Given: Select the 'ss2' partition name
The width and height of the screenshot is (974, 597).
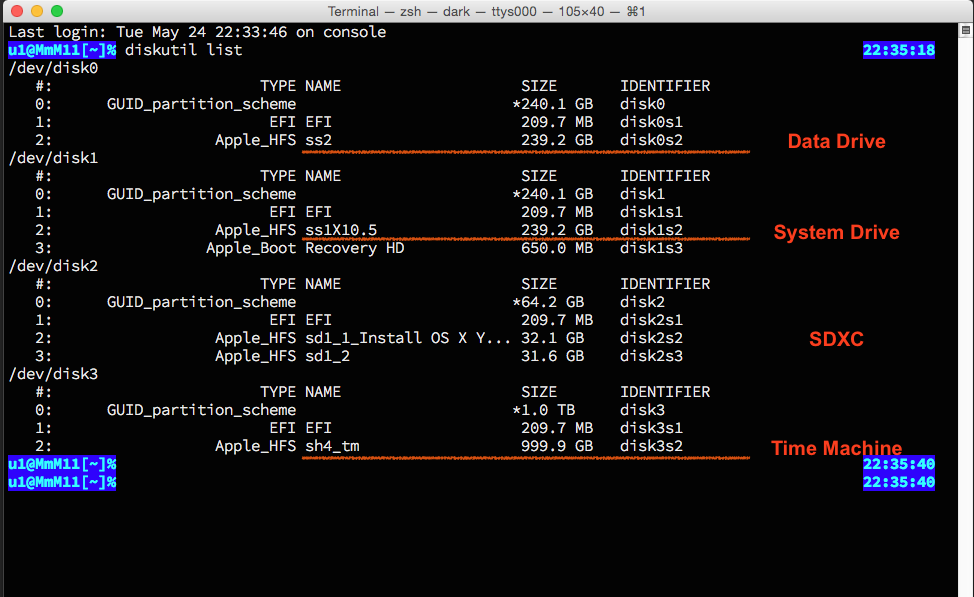Looking at the screenshot, I should click(319, 140).
